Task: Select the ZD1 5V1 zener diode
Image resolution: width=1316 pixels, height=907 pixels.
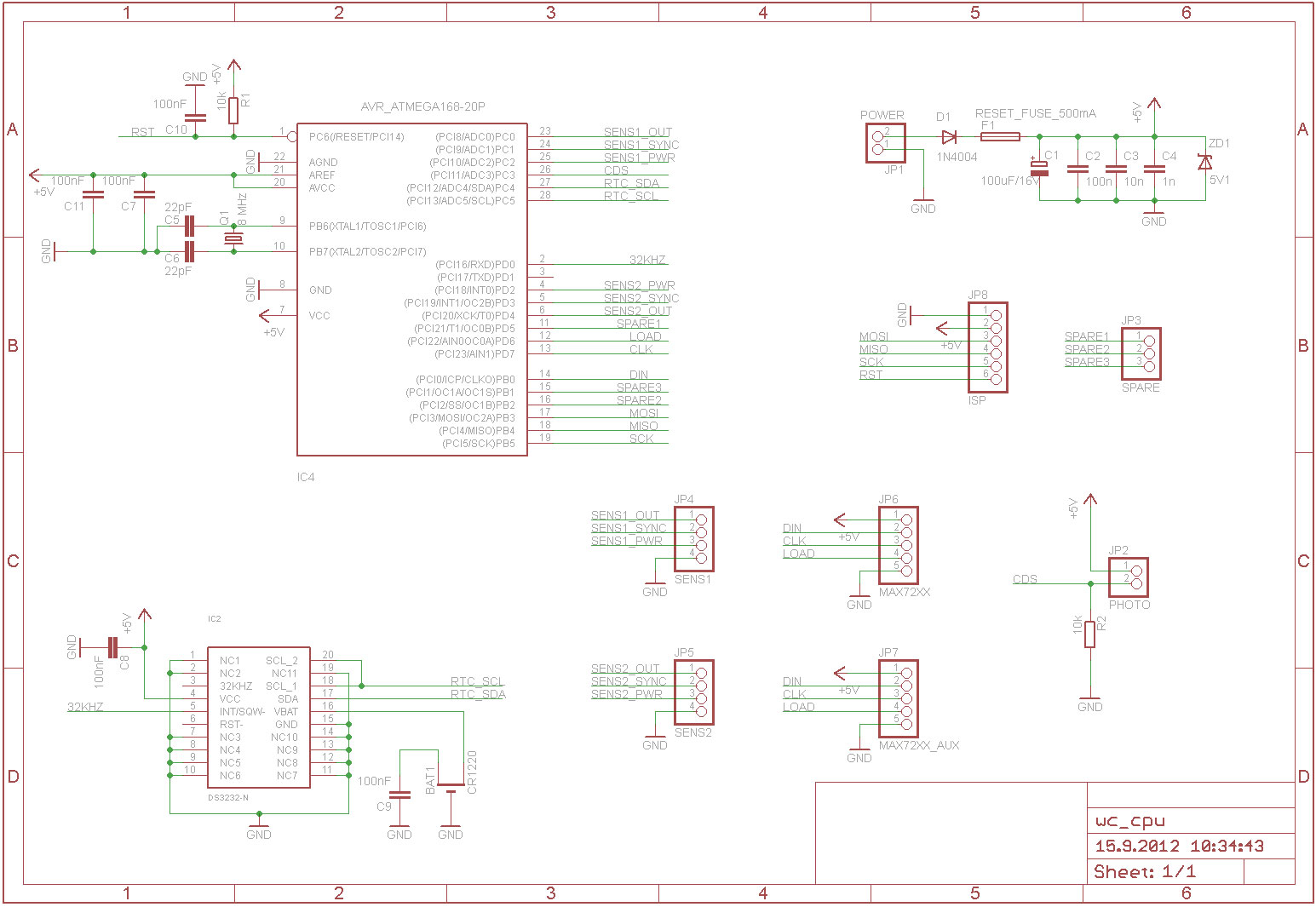Action: pos(1204,162)
